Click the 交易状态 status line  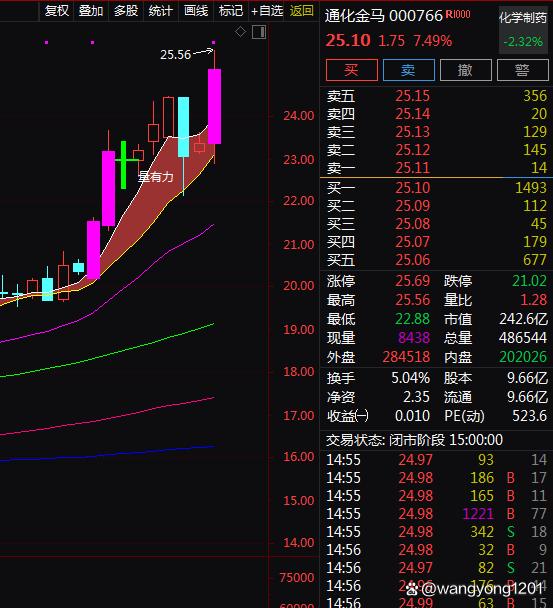[x=414, y=440]
